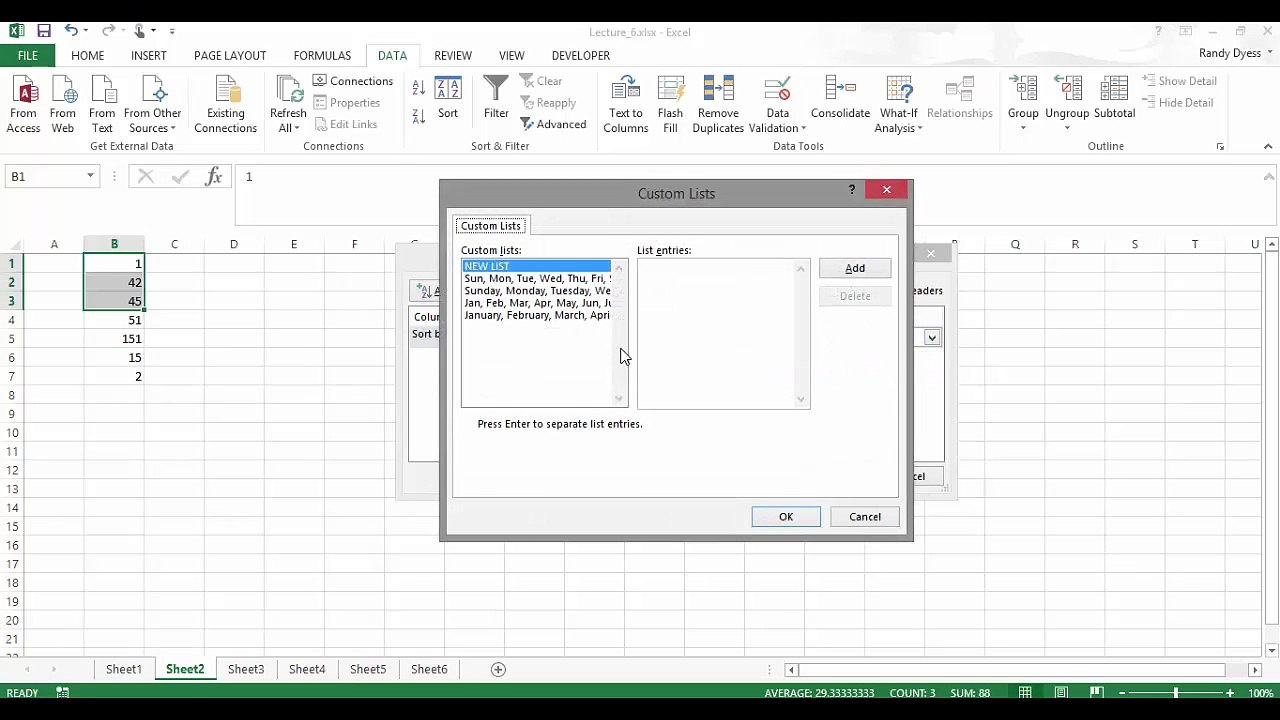Switch to Sheet4 tab
This screenshot has width=1280, height=720.
(307, 670)
